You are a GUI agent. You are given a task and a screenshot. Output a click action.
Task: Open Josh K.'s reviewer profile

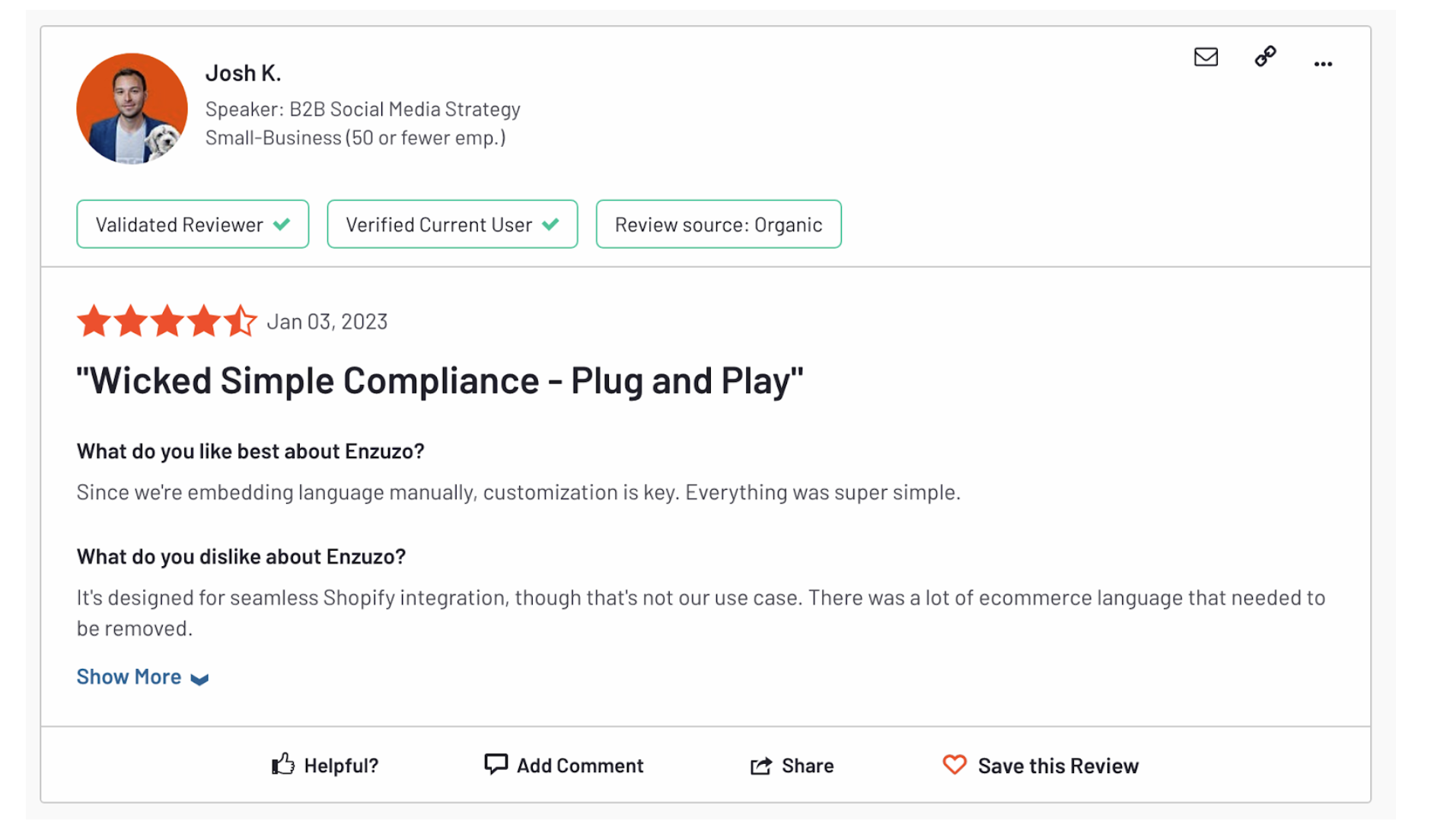243,72
